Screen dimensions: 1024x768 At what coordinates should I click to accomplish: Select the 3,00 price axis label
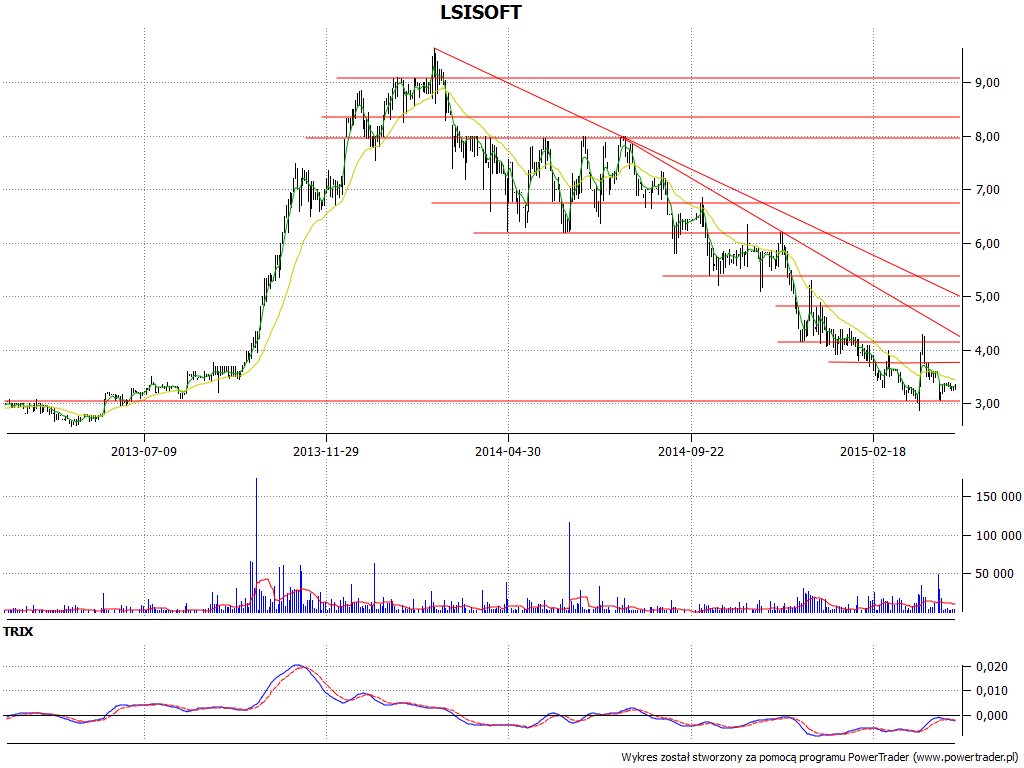pyautogui.click(x=987, y=404)
